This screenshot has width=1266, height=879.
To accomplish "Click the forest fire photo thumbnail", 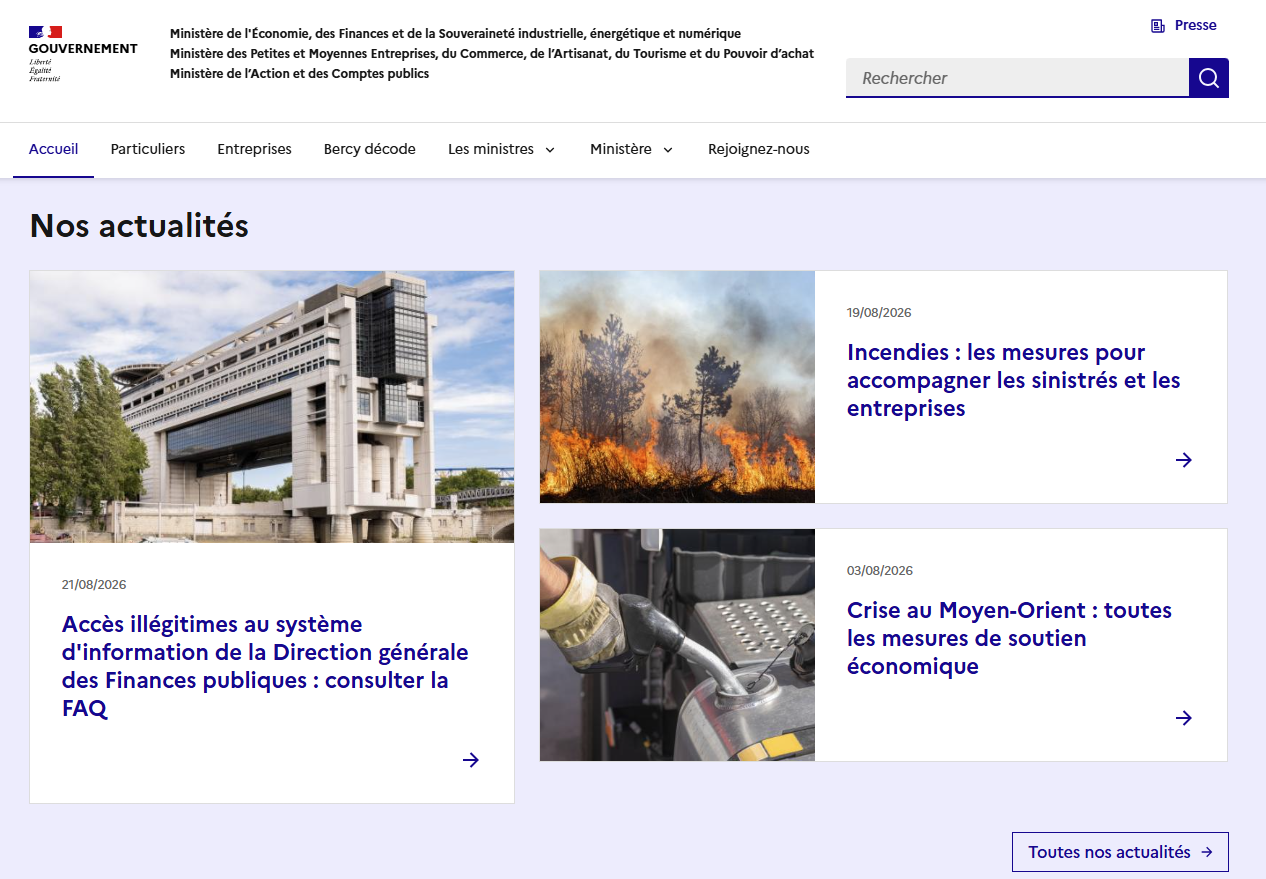I will [x=677, y=387].
